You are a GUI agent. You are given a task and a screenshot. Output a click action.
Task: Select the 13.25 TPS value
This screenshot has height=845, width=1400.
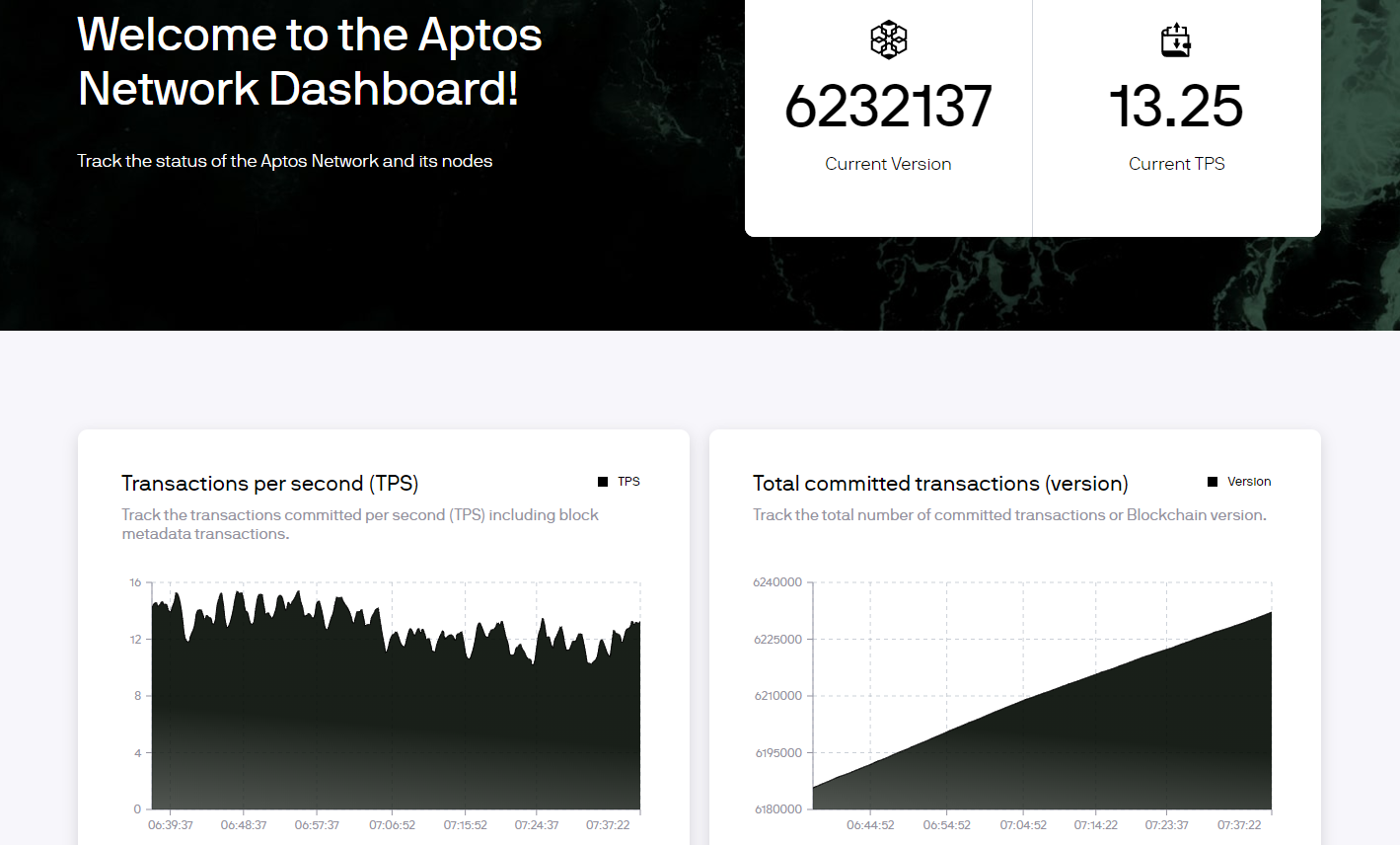click(1176, 107)
